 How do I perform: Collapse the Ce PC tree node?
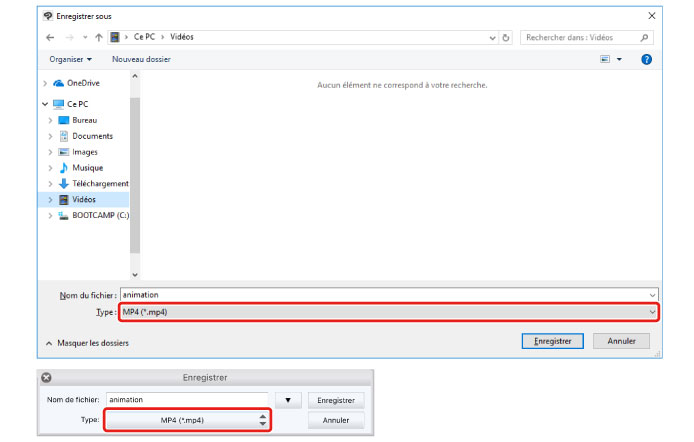coord(45,104)
